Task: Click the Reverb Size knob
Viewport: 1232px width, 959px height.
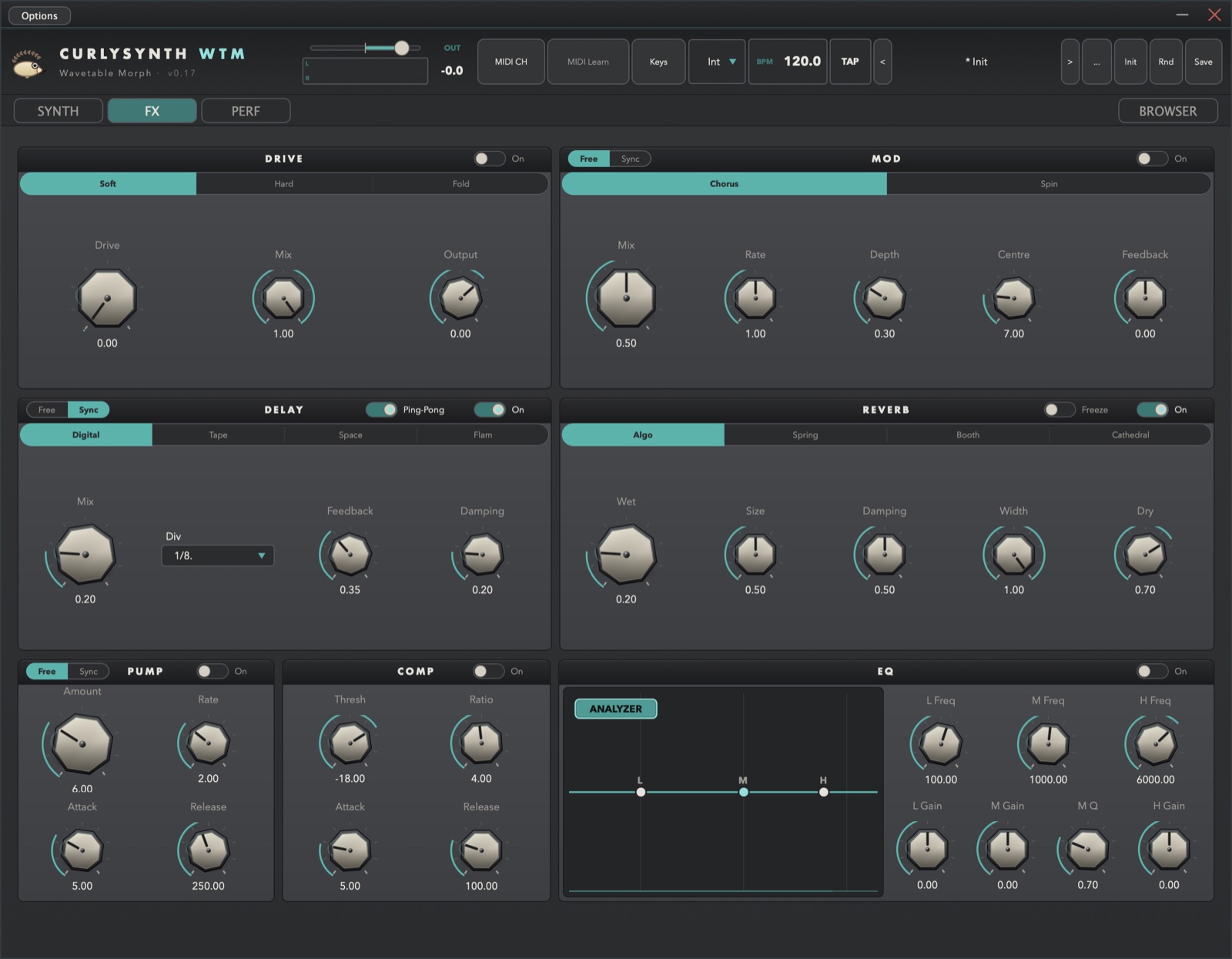Action: [755, 554]
